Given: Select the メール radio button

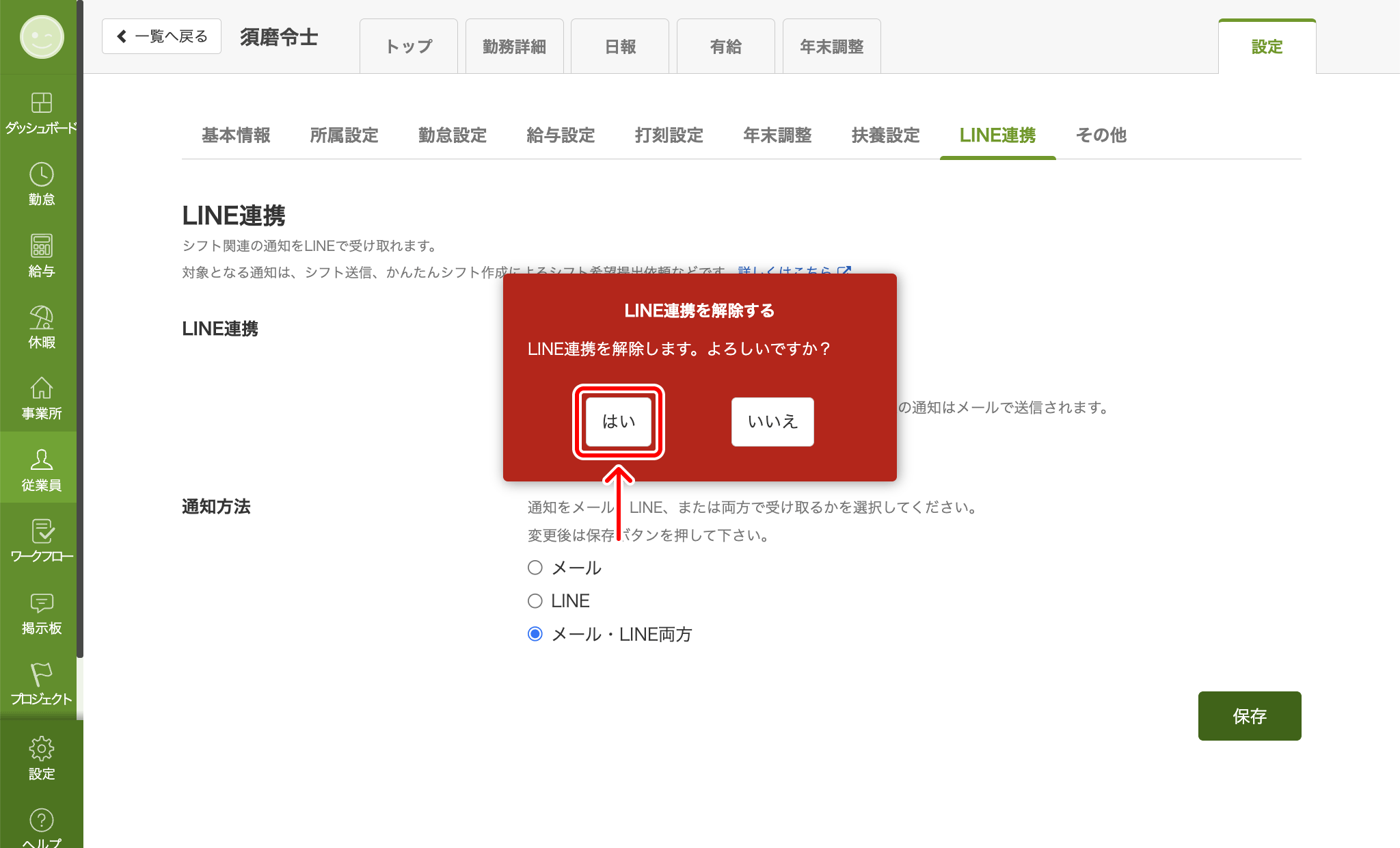Looking at the screenshot, I should (x=535, y=568).
